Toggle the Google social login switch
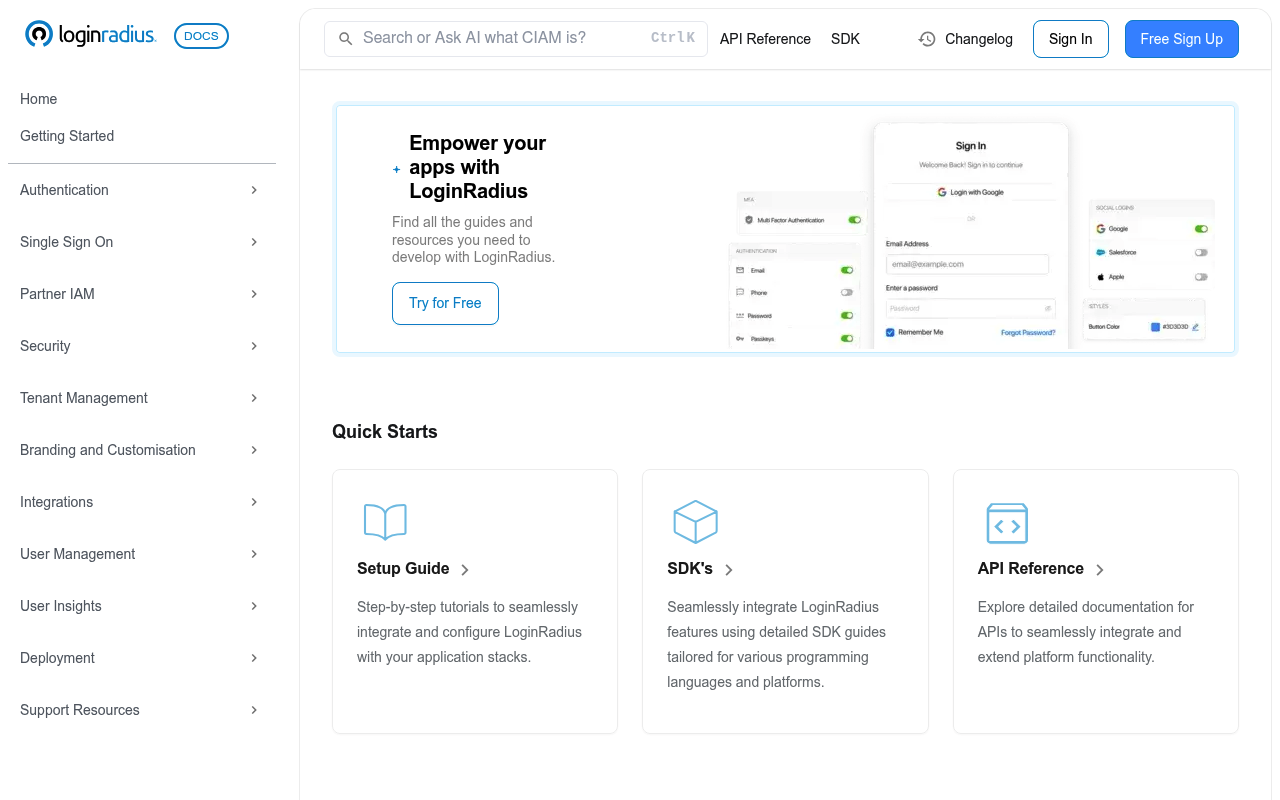1280x800 pixels. tap(1201, 229)
